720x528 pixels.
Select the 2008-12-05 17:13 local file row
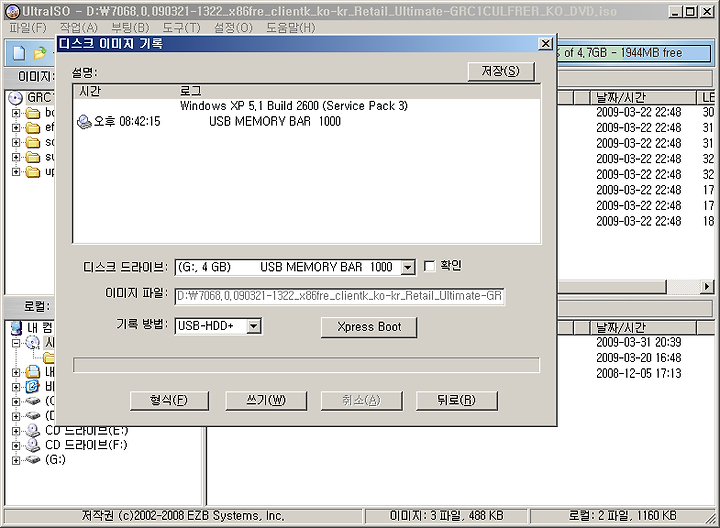[638, 373]
